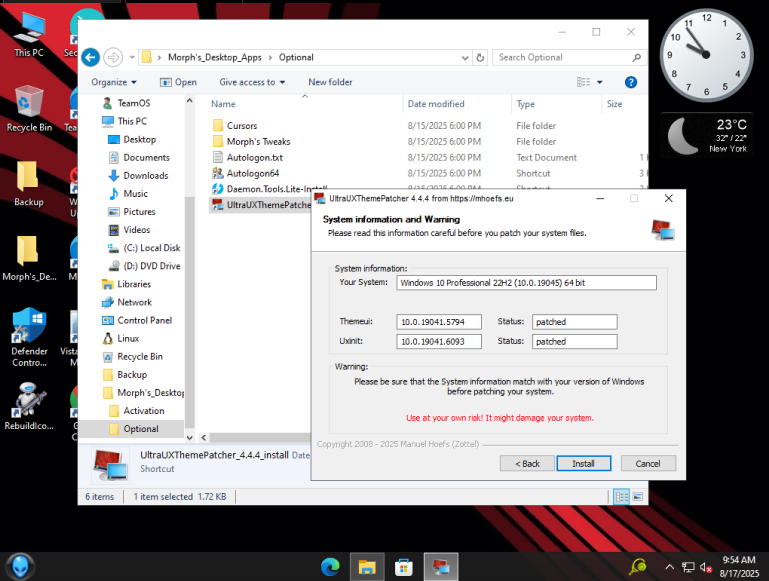Screen dimensions: 769x581
Task: Click Cancel in patcher dialog
Action: 648,464
